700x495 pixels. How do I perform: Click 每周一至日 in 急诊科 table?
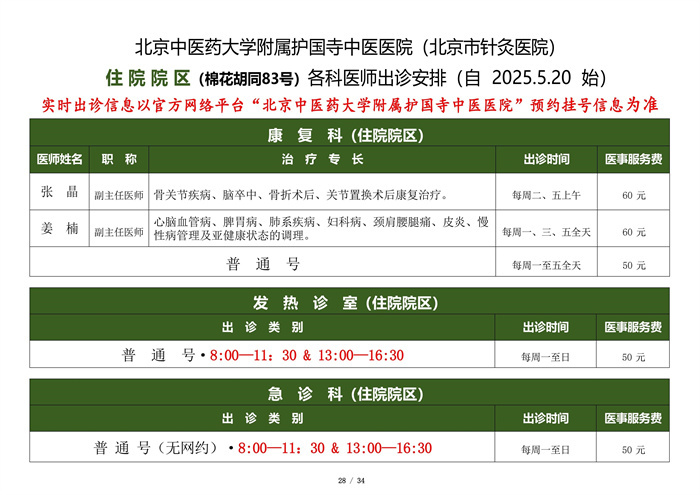click(x=546, y=450)
